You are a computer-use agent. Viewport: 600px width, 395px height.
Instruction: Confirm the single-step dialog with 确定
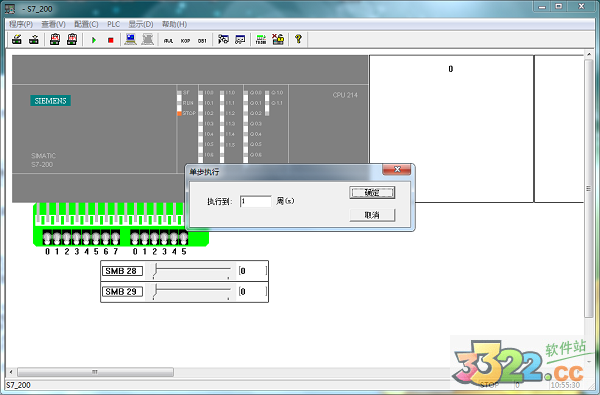tap(372, 193)
